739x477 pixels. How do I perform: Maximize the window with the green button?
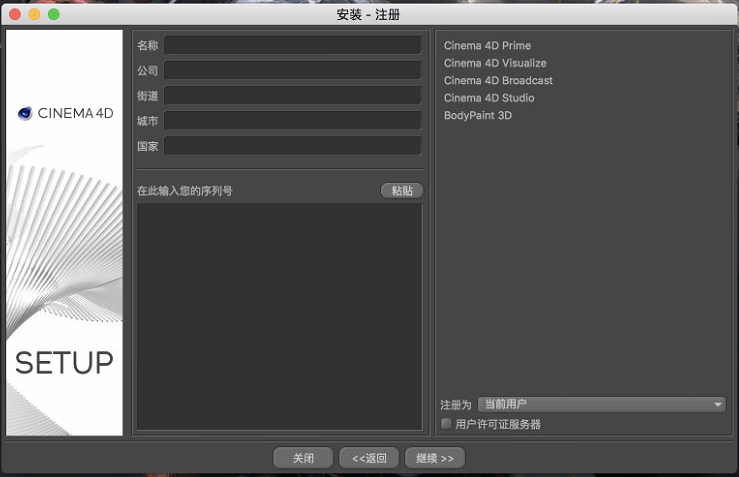[54, 15]
